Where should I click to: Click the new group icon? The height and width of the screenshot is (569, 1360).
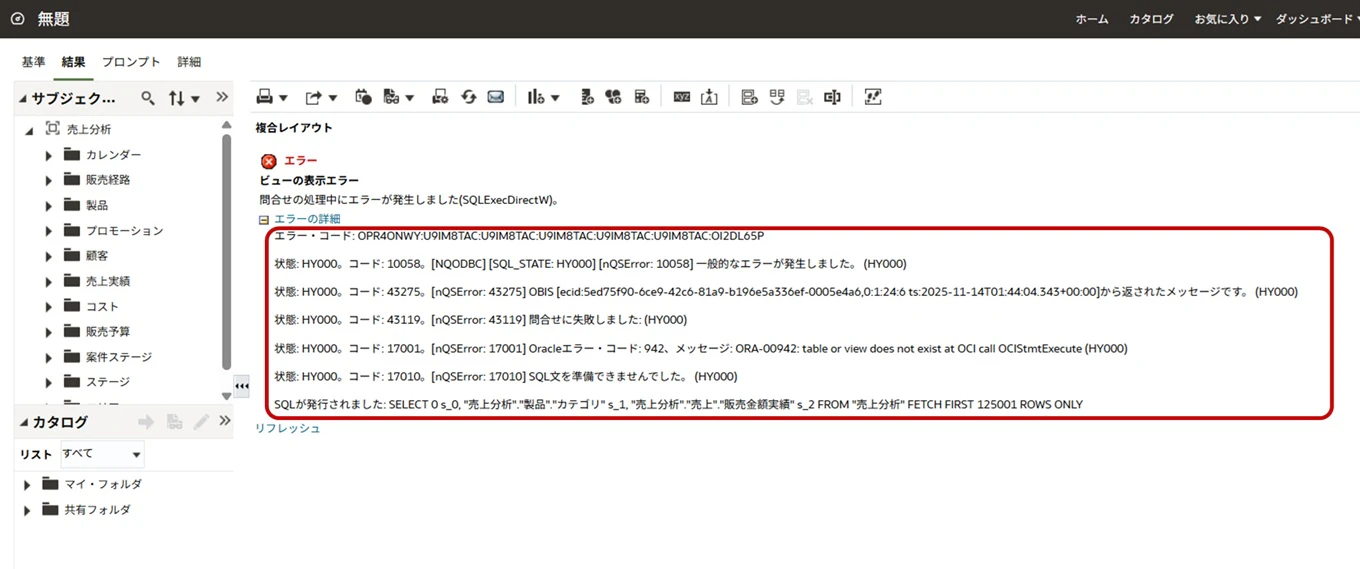point(587,97)
